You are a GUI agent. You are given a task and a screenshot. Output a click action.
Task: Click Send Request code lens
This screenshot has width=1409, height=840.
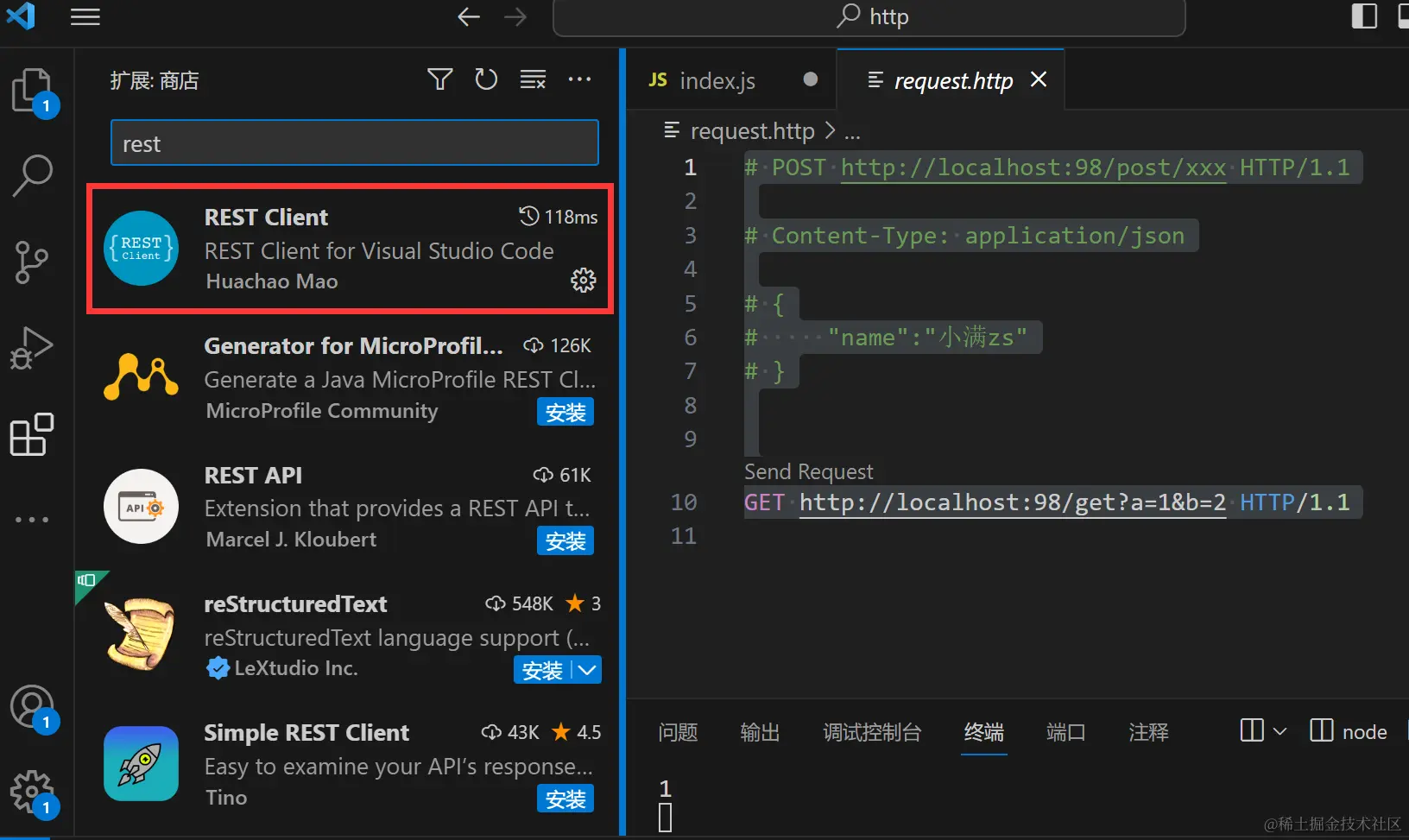coord(809,471)
